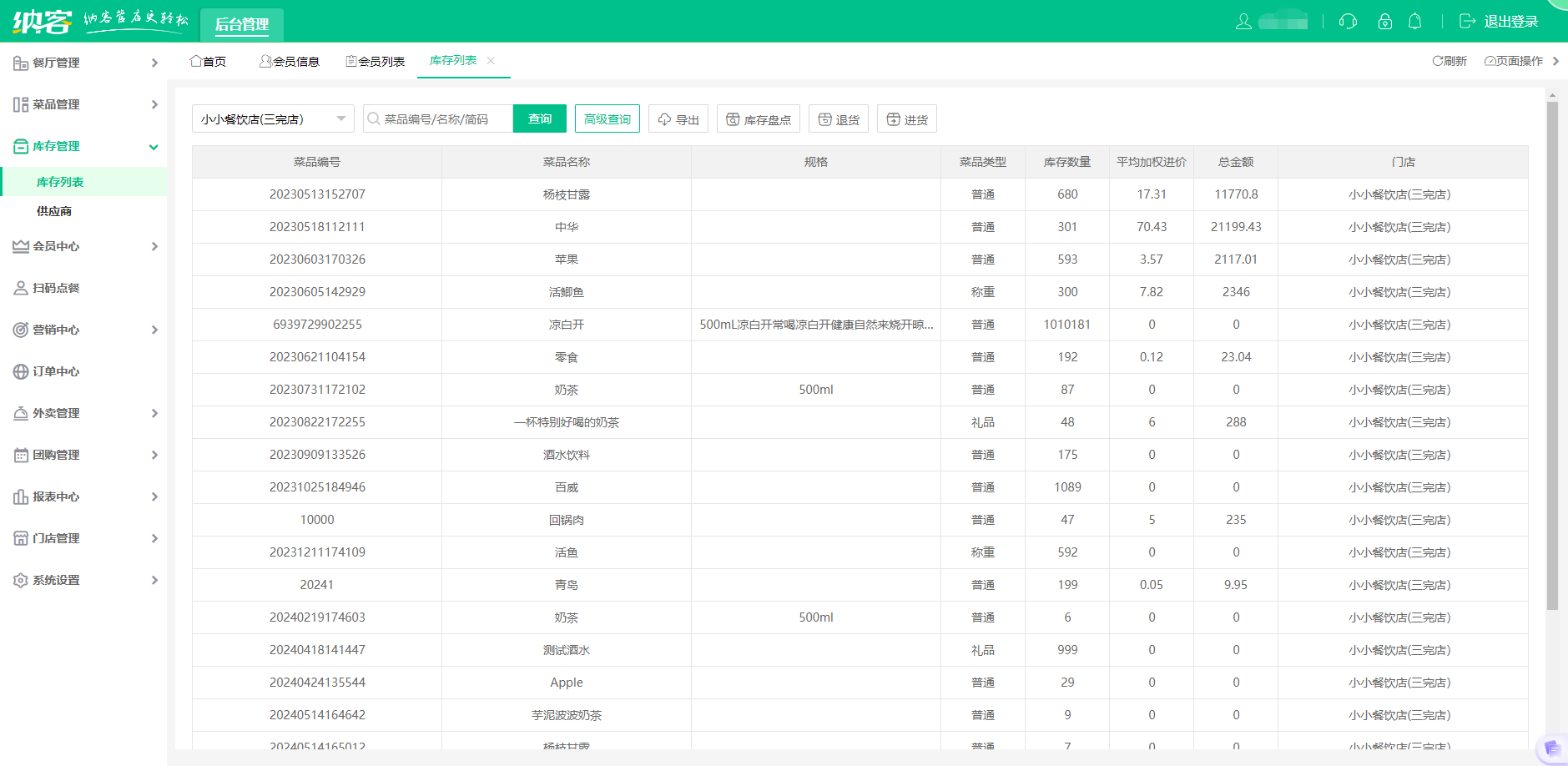The width and height of the screenshot is (1568, 766).
Task: Switch to 会员列表 tab
Action: [x=376, y=61]
